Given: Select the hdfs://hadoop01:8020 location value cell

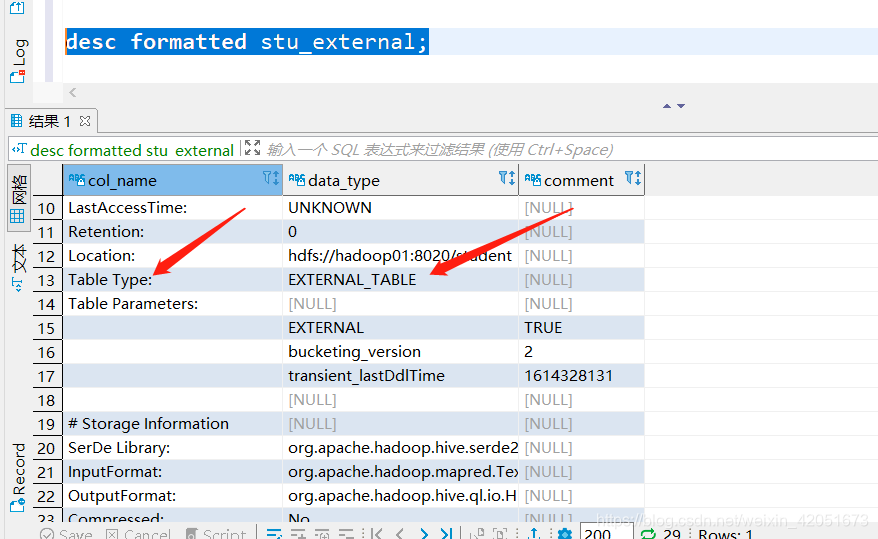Looking at the screenshot, I should pyautogui.click(x=400, y=256).
